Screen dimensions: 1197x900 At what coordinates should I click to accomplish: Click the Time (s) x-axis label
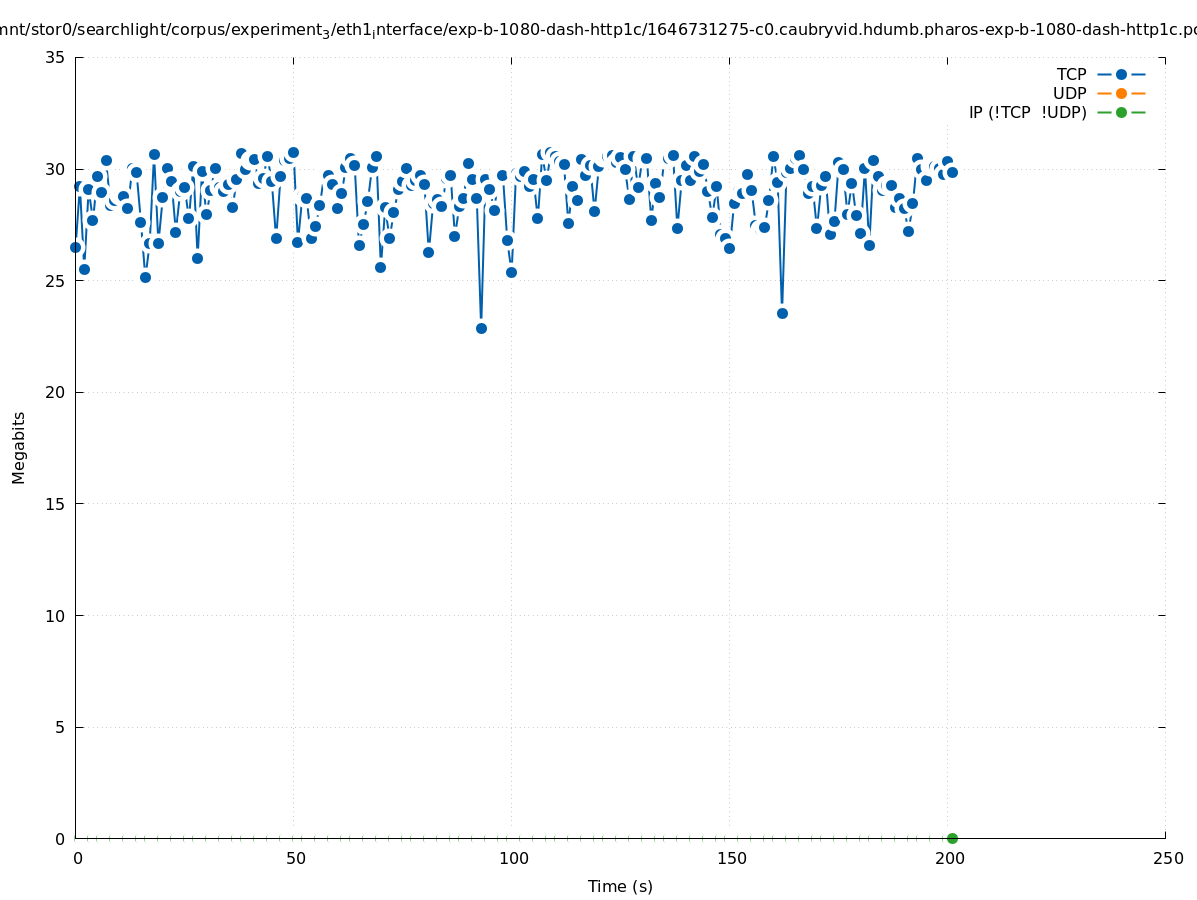click(x=620, y=886)
